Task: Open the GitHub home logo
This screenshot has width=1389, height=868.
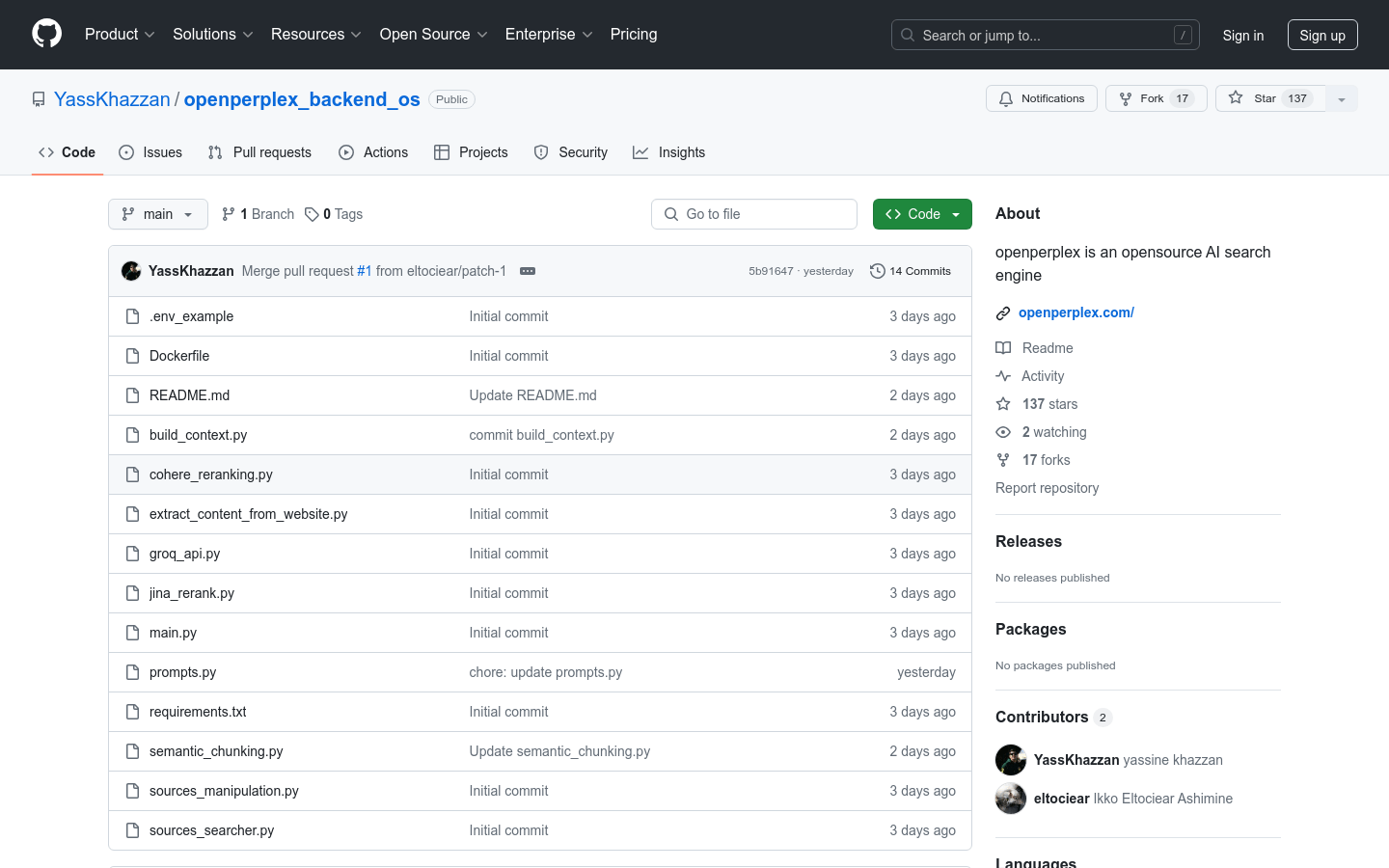Action: click(46, 34)
